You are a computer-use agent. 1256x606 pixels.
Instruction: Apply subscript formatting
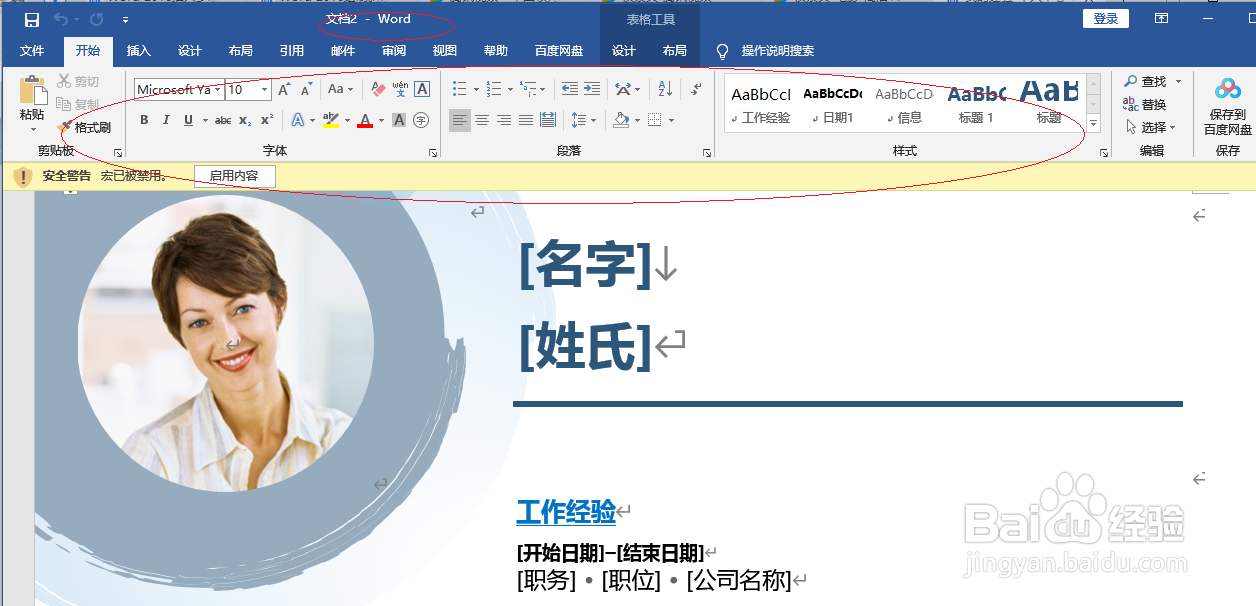pyautogui.click(x=245, y=120)
